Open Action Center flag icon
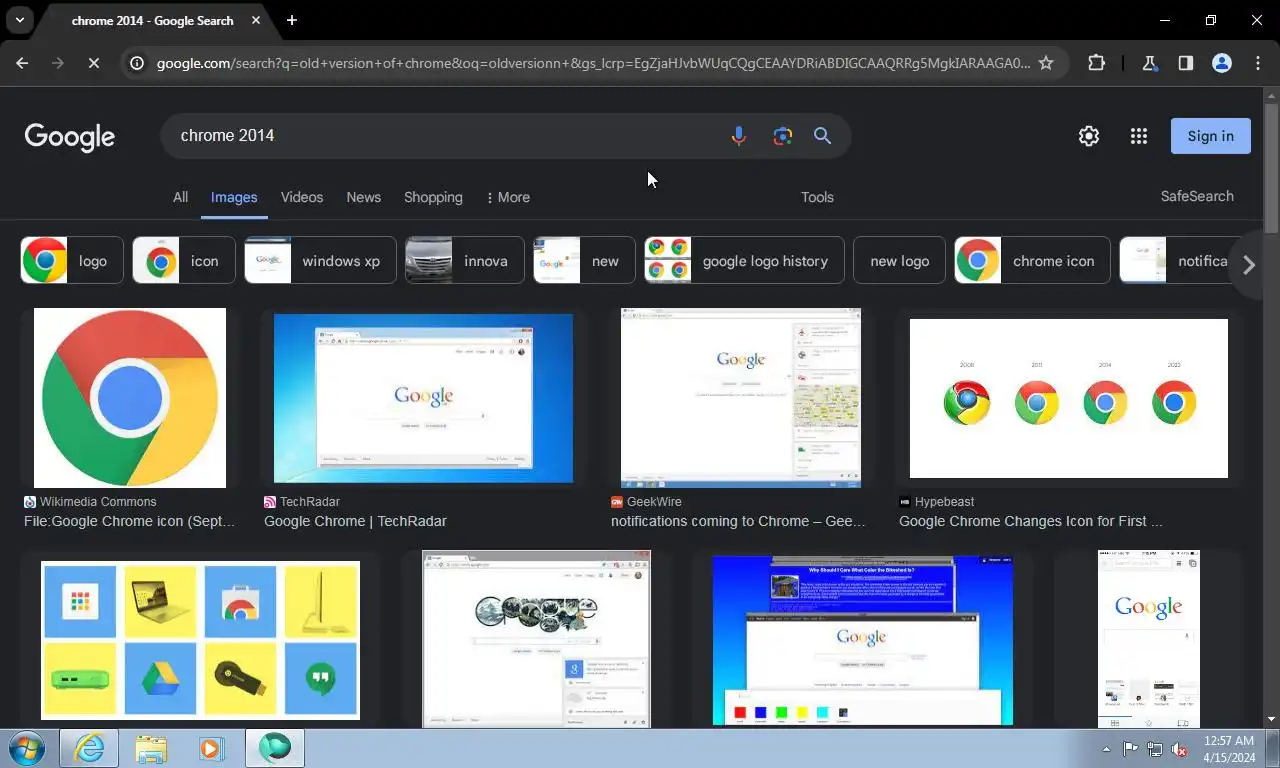1280x768 pixels. pyautogui.click(x=1130, y=748)
